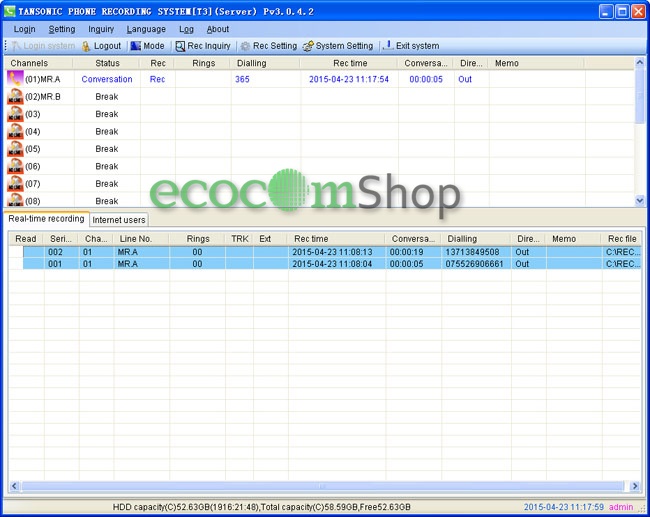Click Break status of channel (02)MR.B
Screen dimensions: 650x517
(x=107, y=97)
